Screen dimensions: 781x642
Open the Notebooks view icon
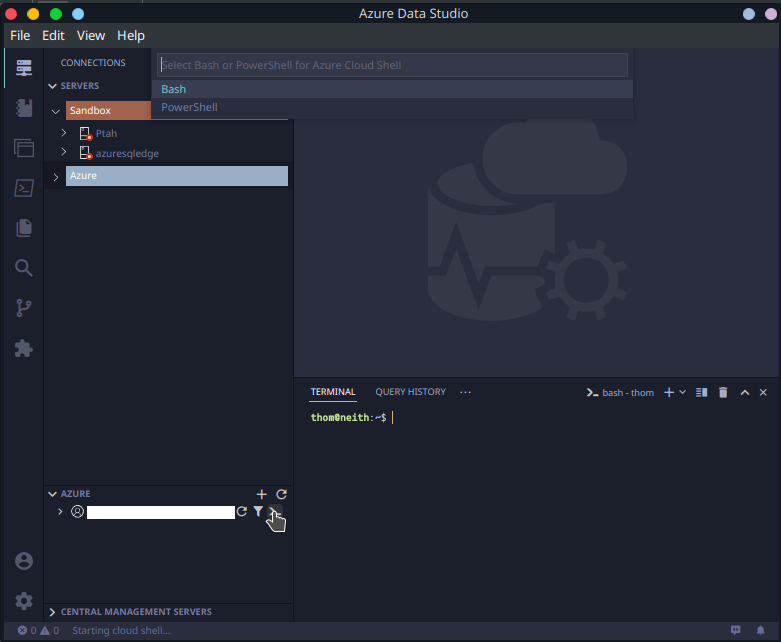[x=23, y=108]
